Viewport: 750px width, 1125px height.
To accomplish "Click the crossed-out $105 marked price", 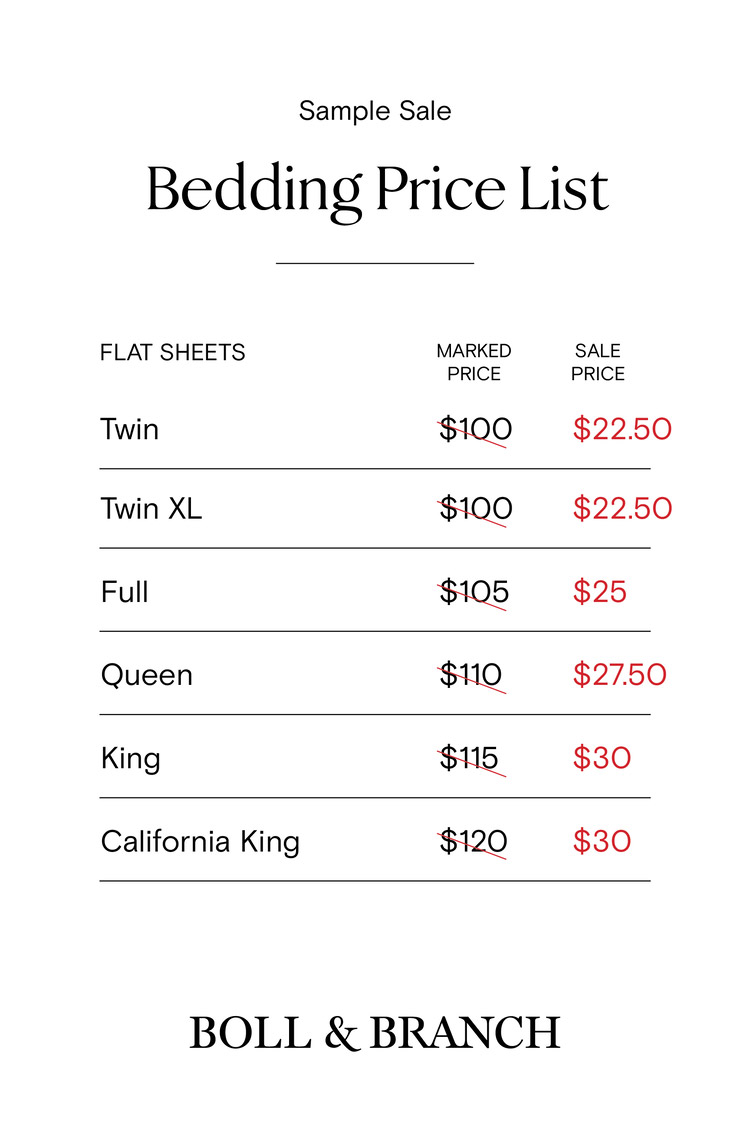I will pyautogui.click(x=474, y=592).
